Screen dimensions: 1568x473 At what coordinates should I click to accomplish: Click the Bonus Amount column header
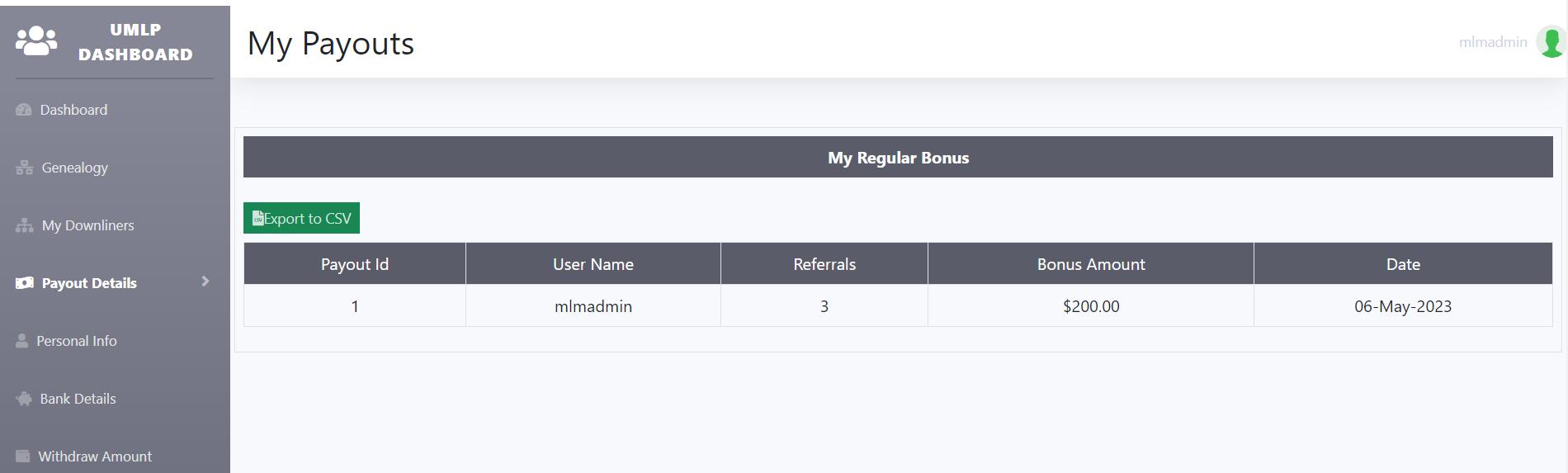point(1090,264)
